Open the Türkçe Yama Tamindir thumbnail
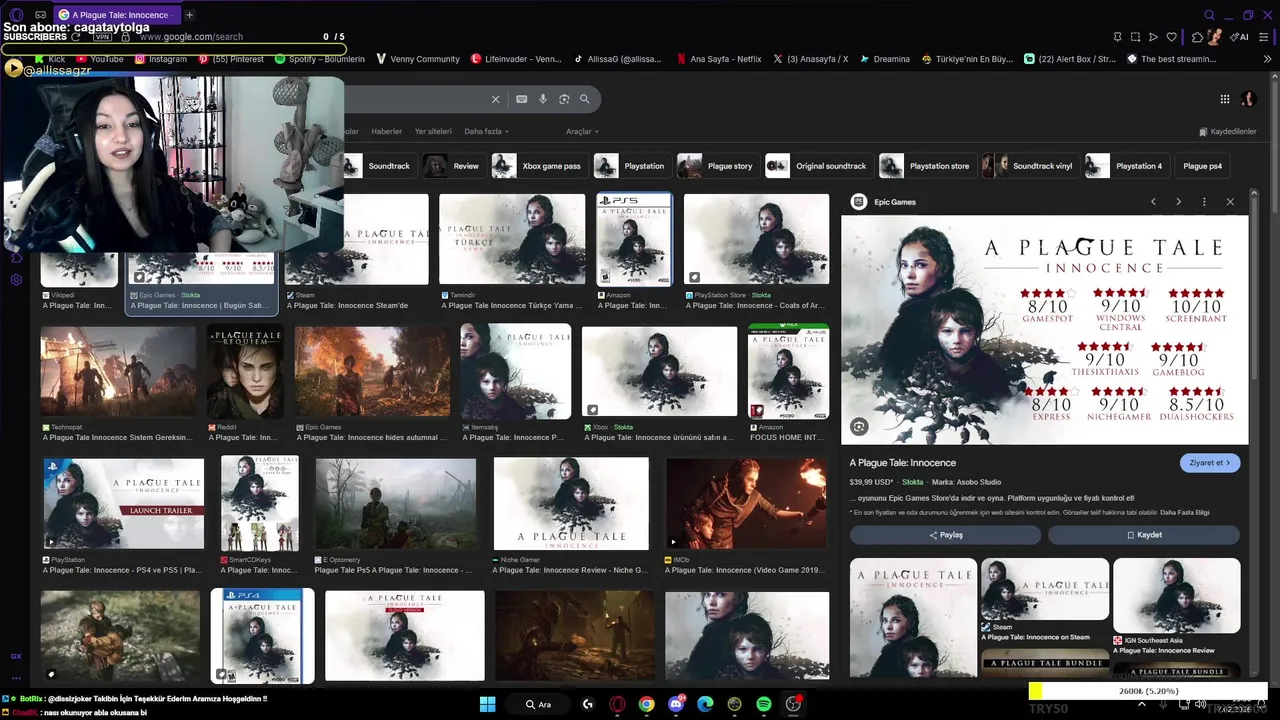The height and width of the screenshot is (720, 1280). point(512,240)
